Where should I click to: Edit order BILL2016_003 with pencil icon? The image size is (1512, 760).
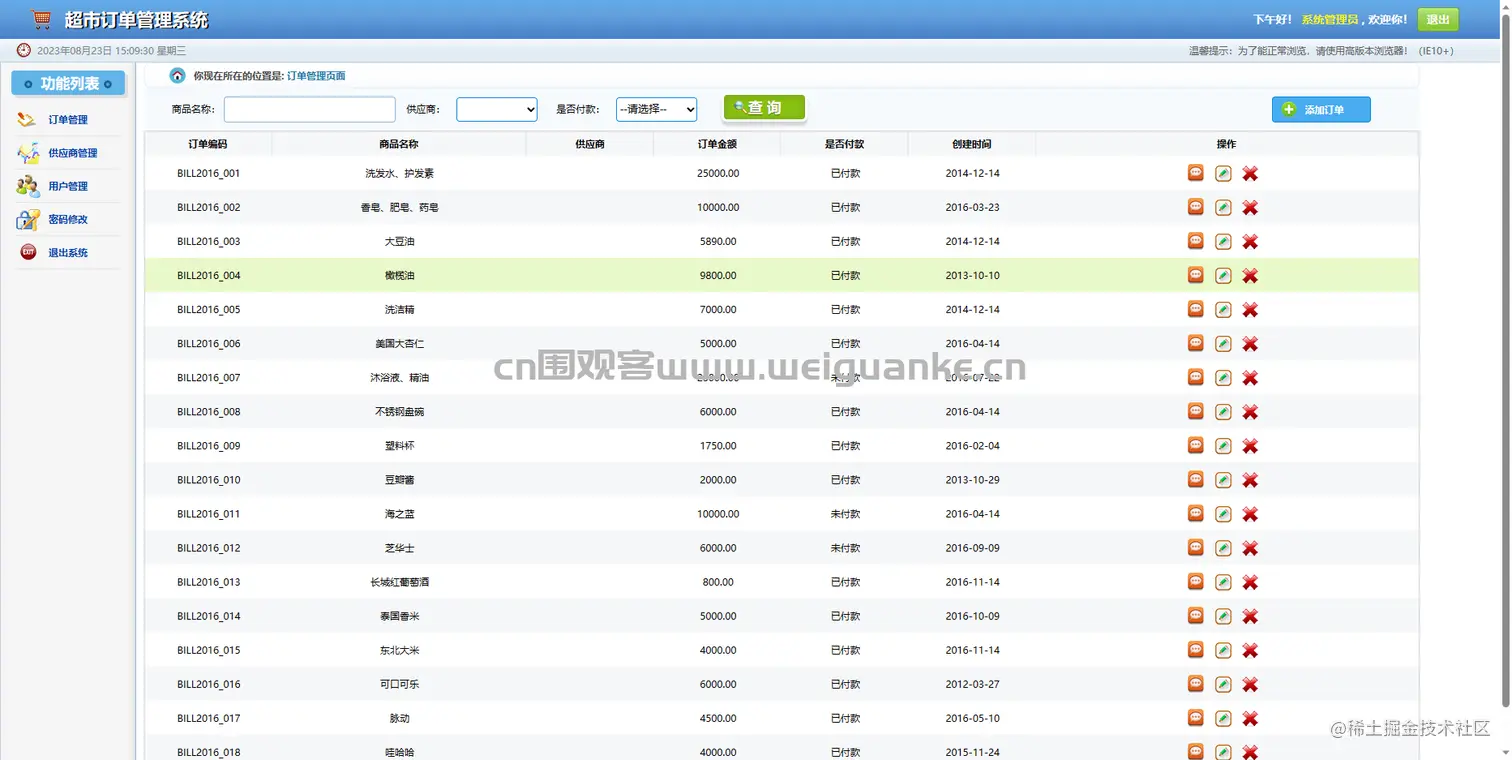click(x=1223, y=241)
